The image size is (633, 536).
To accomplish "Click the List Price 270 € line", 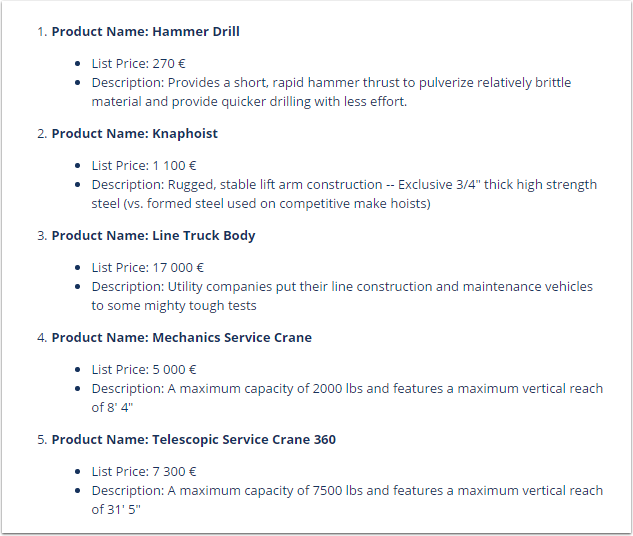I will tap(138, 63).
